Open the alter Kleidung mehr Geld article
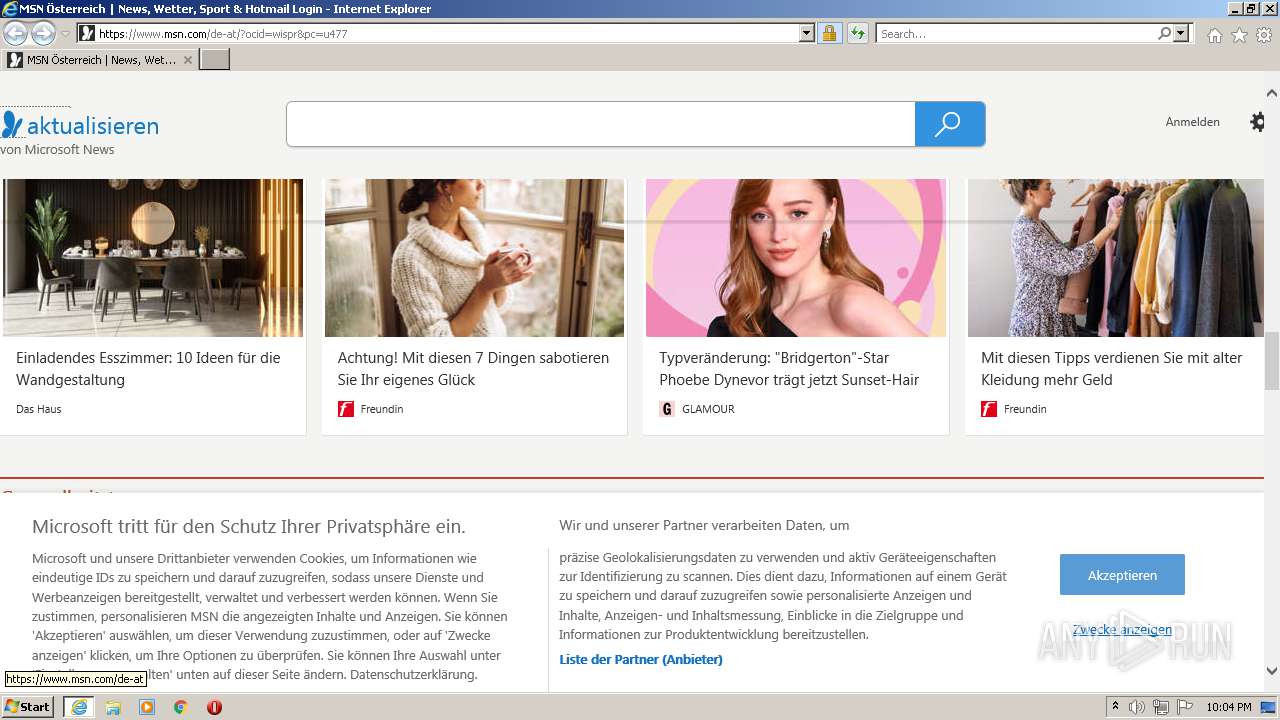Image resolution: width=1280 pixels, height=720 pixels. coord(1112,369)
